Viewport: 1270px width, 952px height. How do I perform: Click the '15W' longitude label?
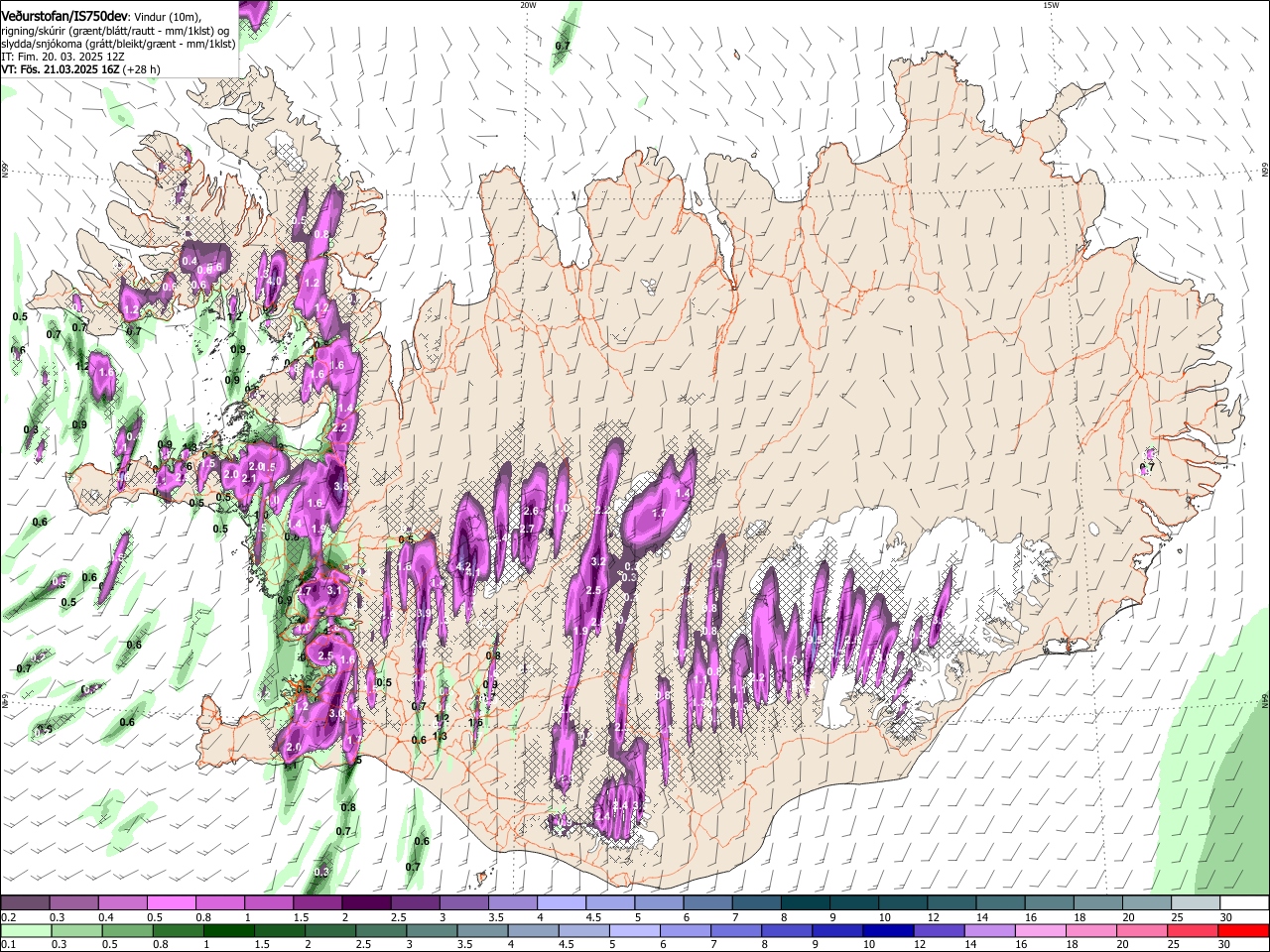1051,5
